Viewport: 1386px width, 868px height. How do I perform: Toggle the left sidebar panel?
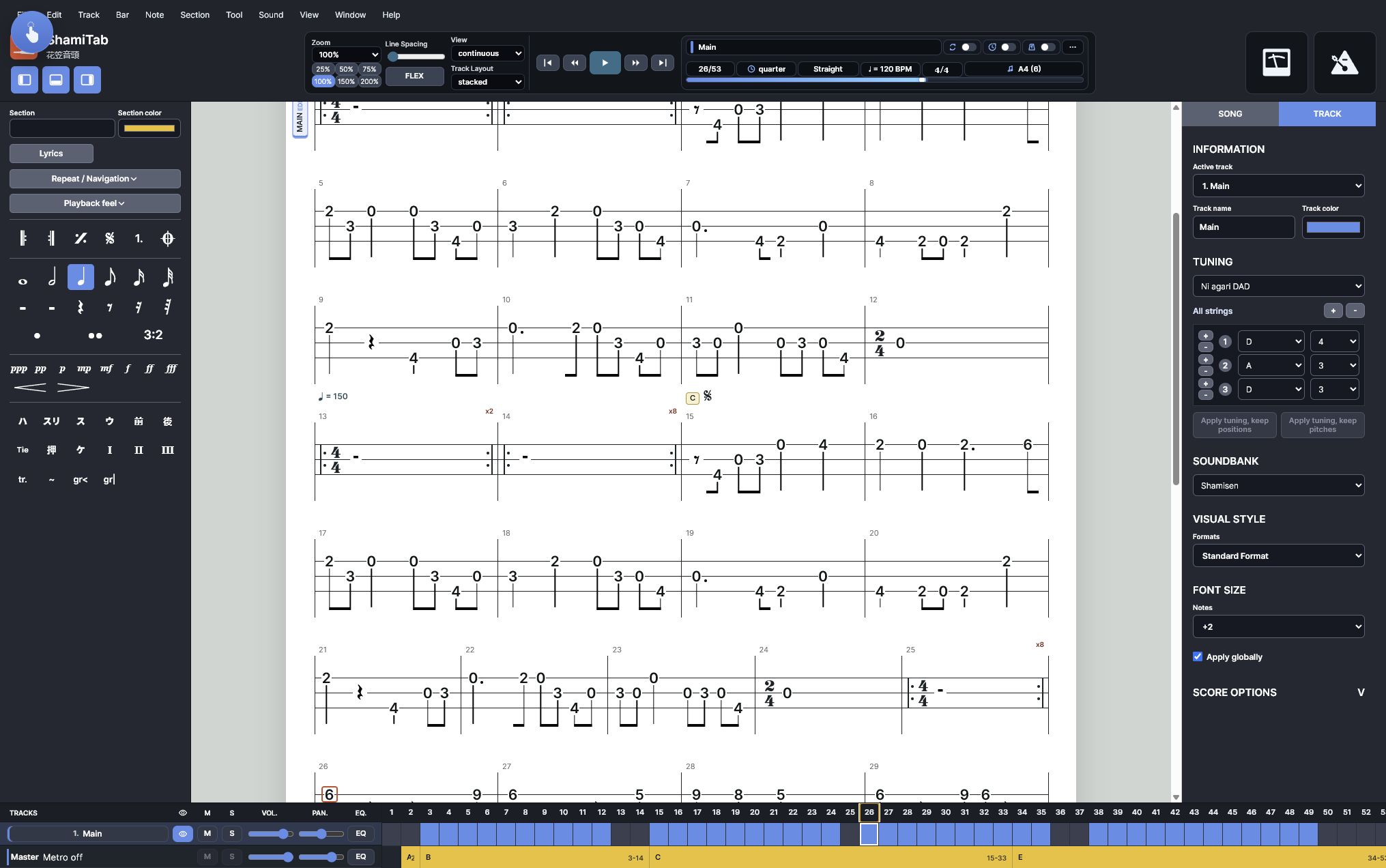tap(25, 80)
